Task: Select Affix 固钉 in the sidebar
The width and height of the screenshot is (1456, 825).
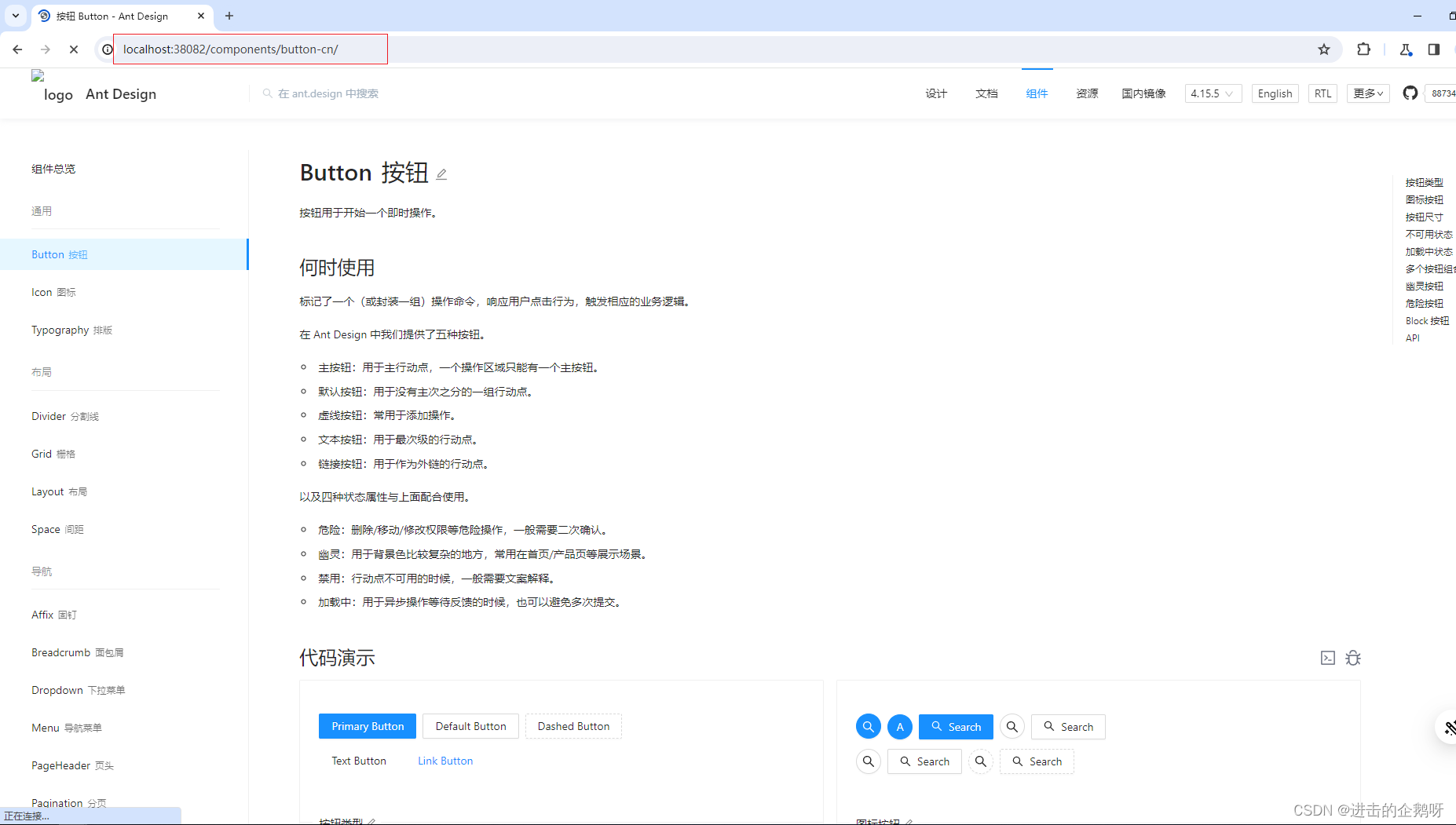Action: click(x=124, y=615)
